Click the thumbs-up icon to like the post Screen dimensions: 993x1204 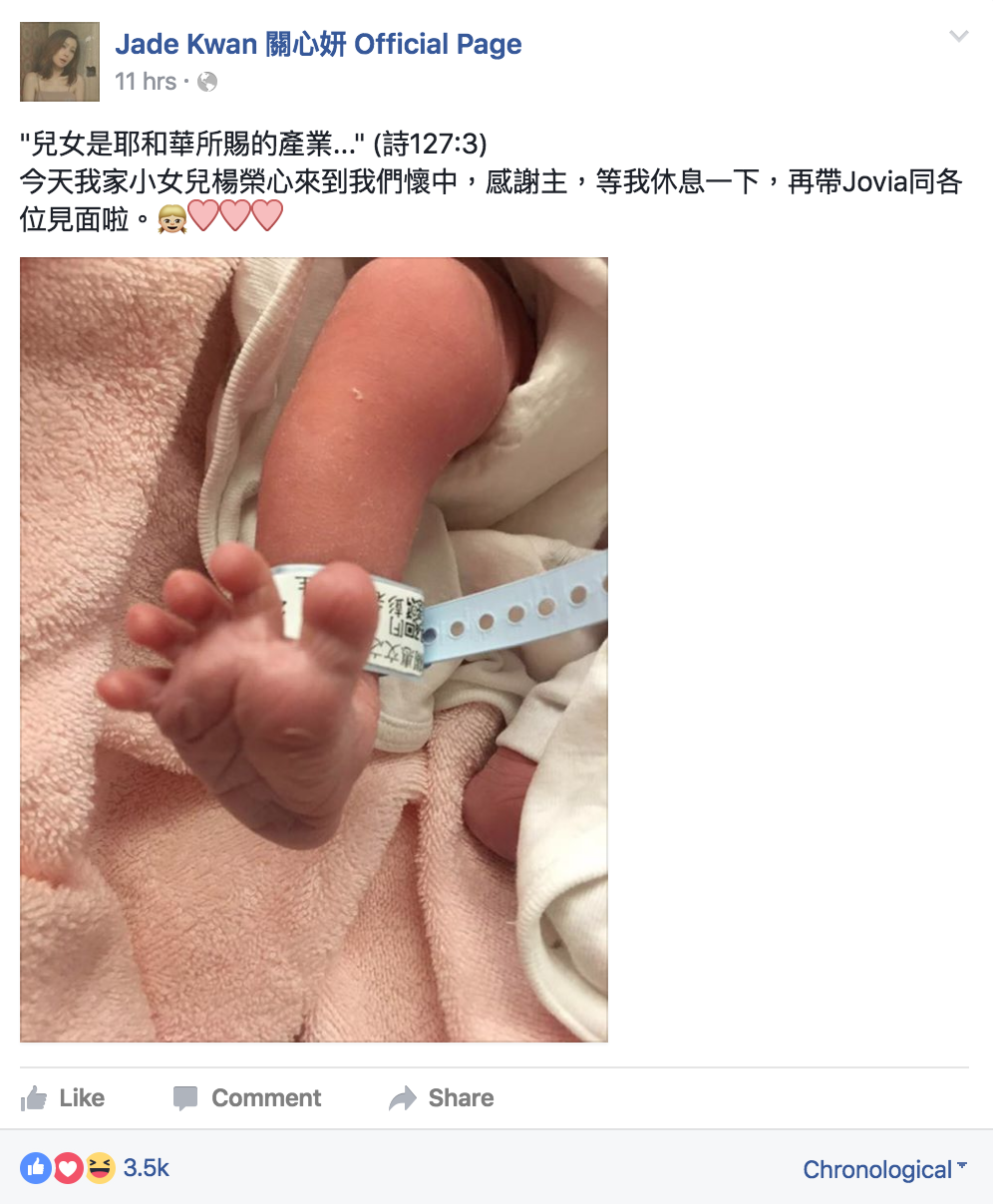tap(34, 1098)
